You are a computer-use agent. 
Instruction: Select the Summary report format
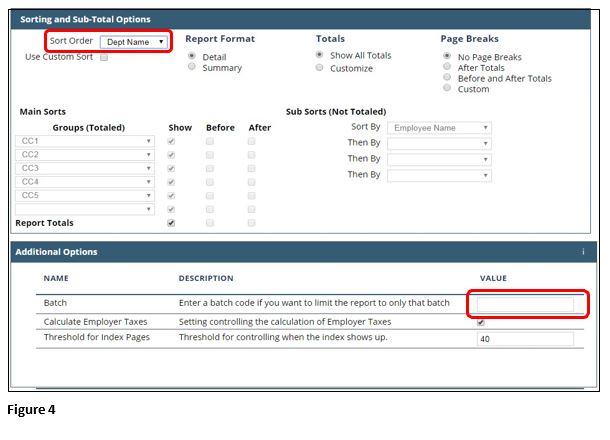(191, 68)
